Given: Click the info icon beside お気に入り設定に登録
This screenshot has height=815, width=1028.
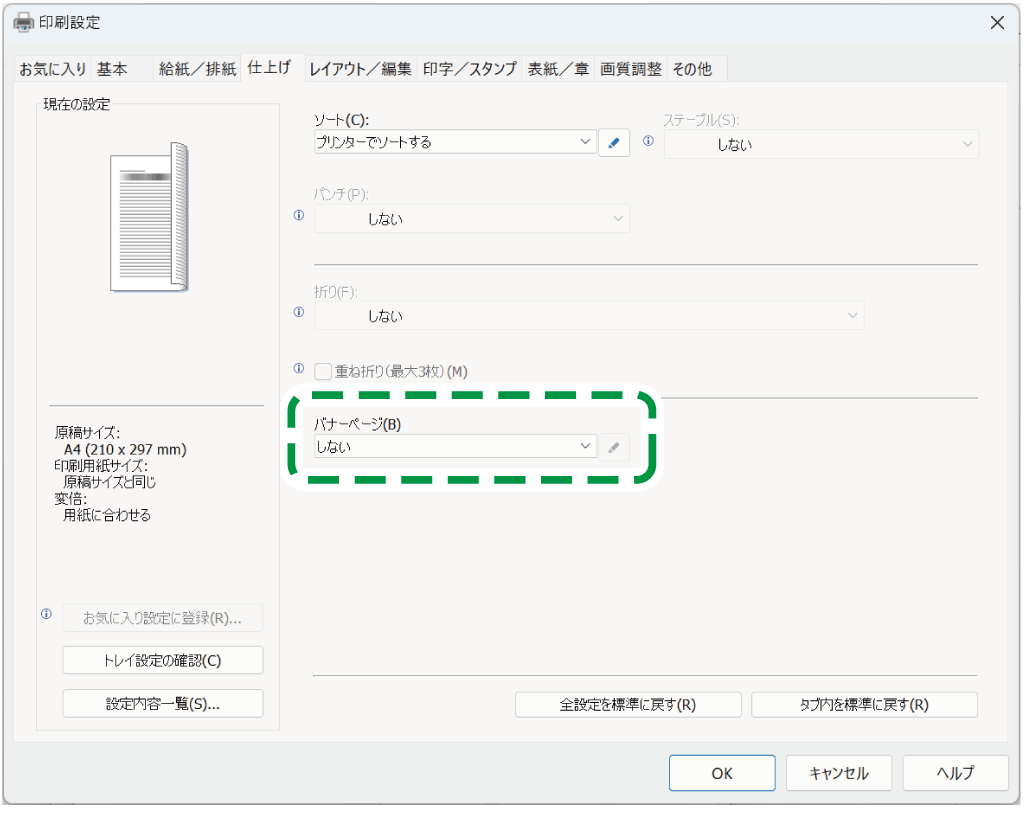Looking at the screenshot, I should click(x=46, y=614).
